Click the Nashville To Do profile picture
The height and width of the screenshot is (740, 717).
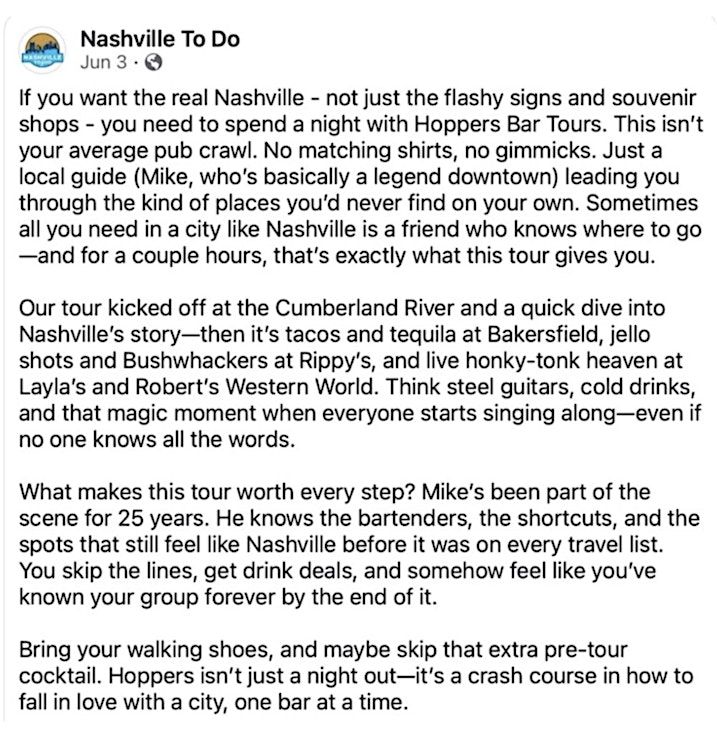click(45, 50)
